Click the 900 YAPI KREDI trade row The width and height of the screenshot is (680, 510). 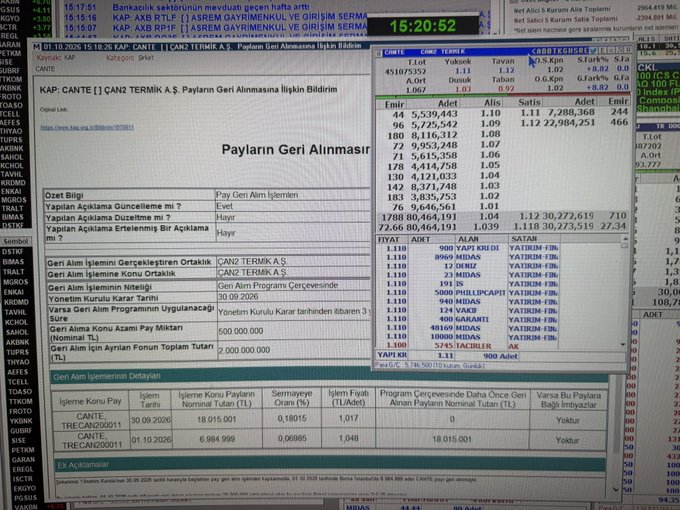(468, 248)
